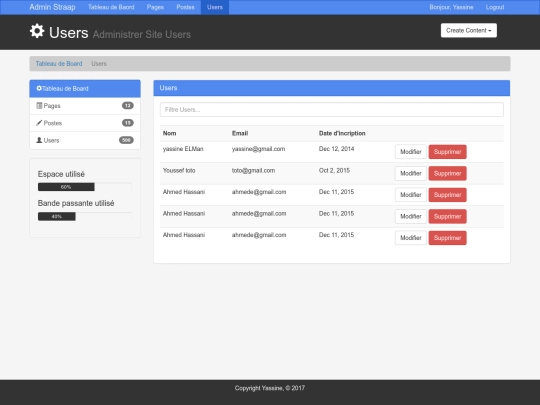Click the name yassine ELMan
This screenshot has height=405, width=540.
[x=183, y=149]
